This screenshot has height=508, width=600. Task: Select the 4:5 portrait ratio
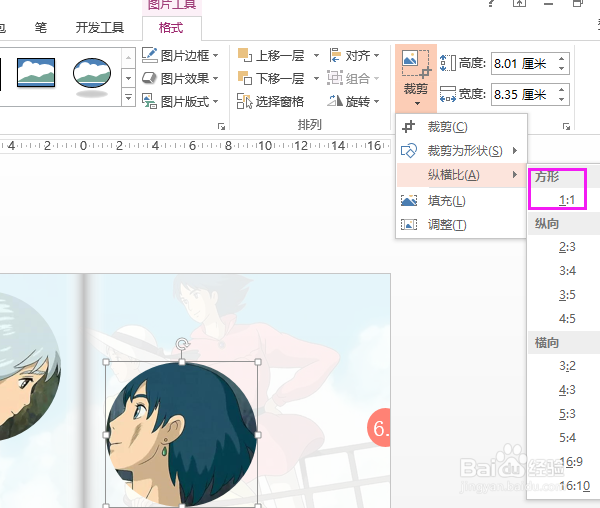pyautogui.click(x=567, y=319)
